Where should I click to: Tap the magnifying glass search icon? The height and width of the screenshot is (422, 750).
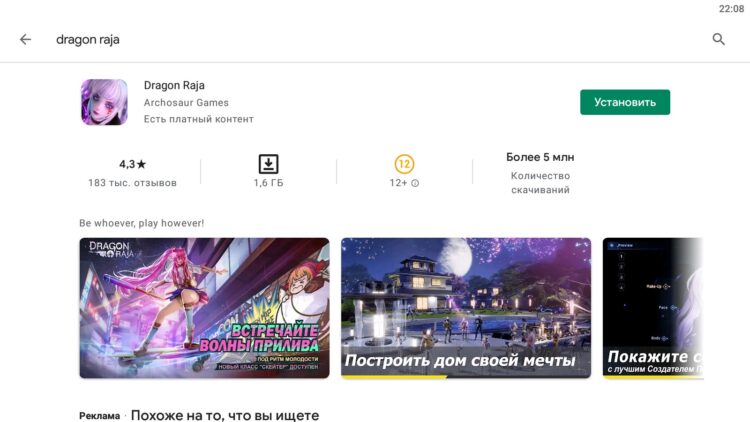pos(718,39)
